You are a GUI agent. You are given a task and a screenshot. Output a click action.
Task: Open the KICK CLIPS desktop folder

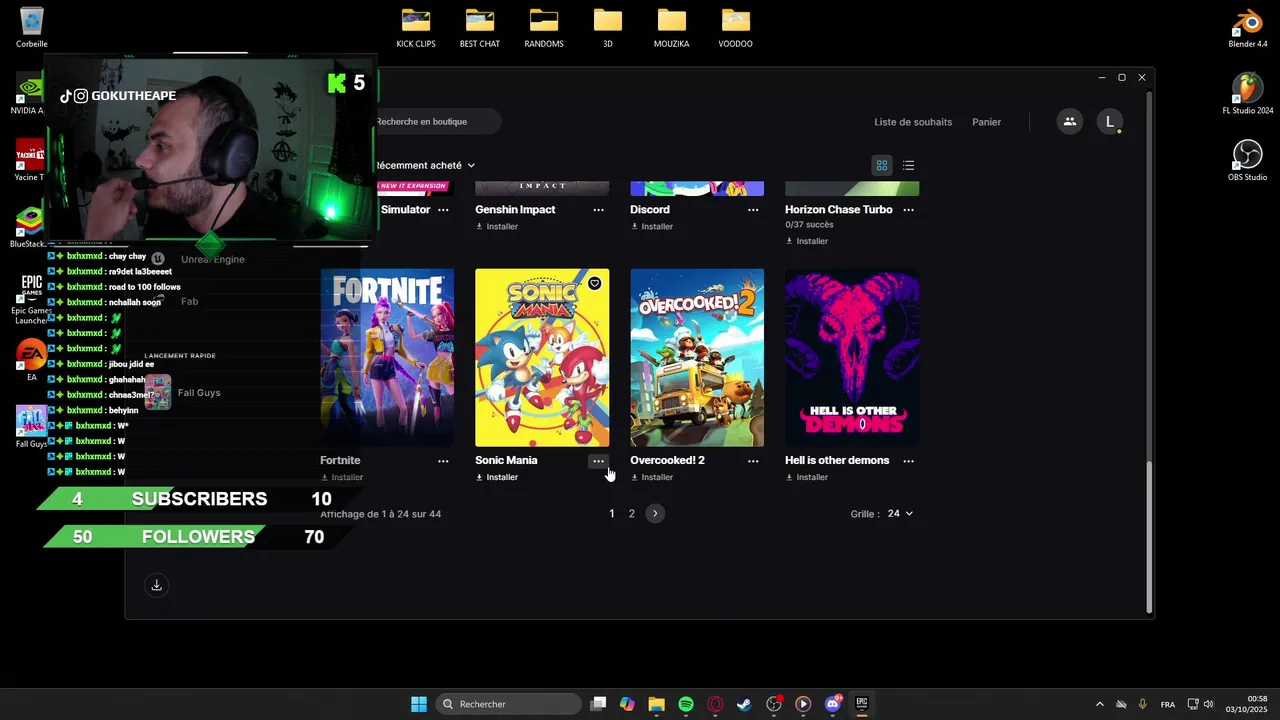tap(416, 27)
